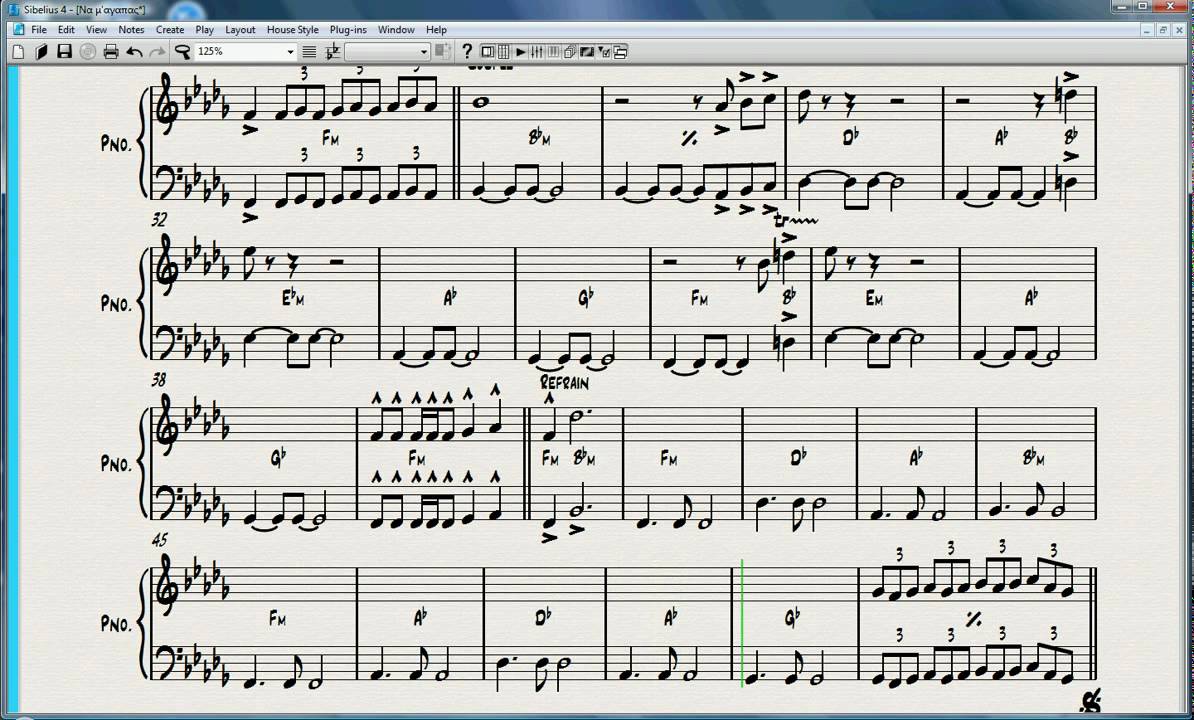Undo the last action
Image resolution: width=1194 pixels, height=720 pixels.
(x=135, y=52)
